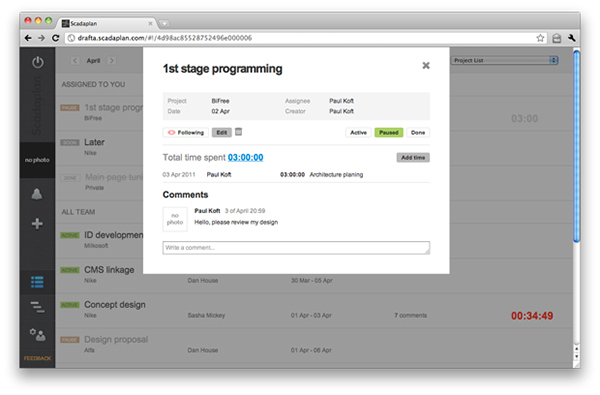Reload the page with the refresh icon
Image resolution: width=600 pixels, height=395 pixels.
tap(55, 38)
